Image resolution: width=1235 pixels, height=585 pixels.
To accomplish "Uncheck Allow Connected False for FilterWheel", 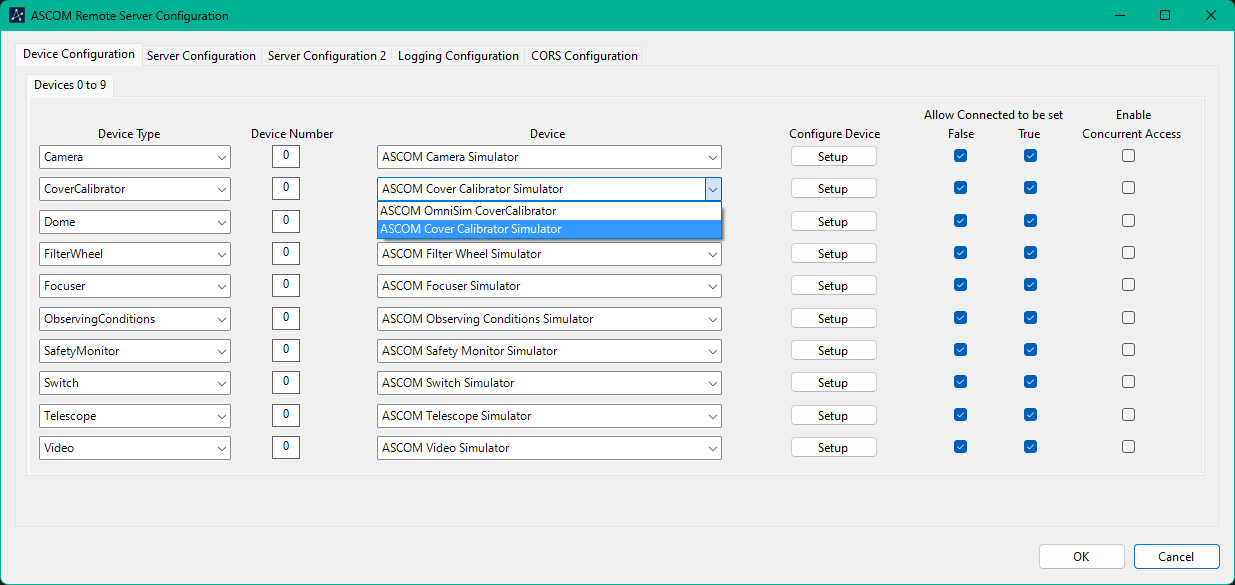I will [x=960, y=253].
